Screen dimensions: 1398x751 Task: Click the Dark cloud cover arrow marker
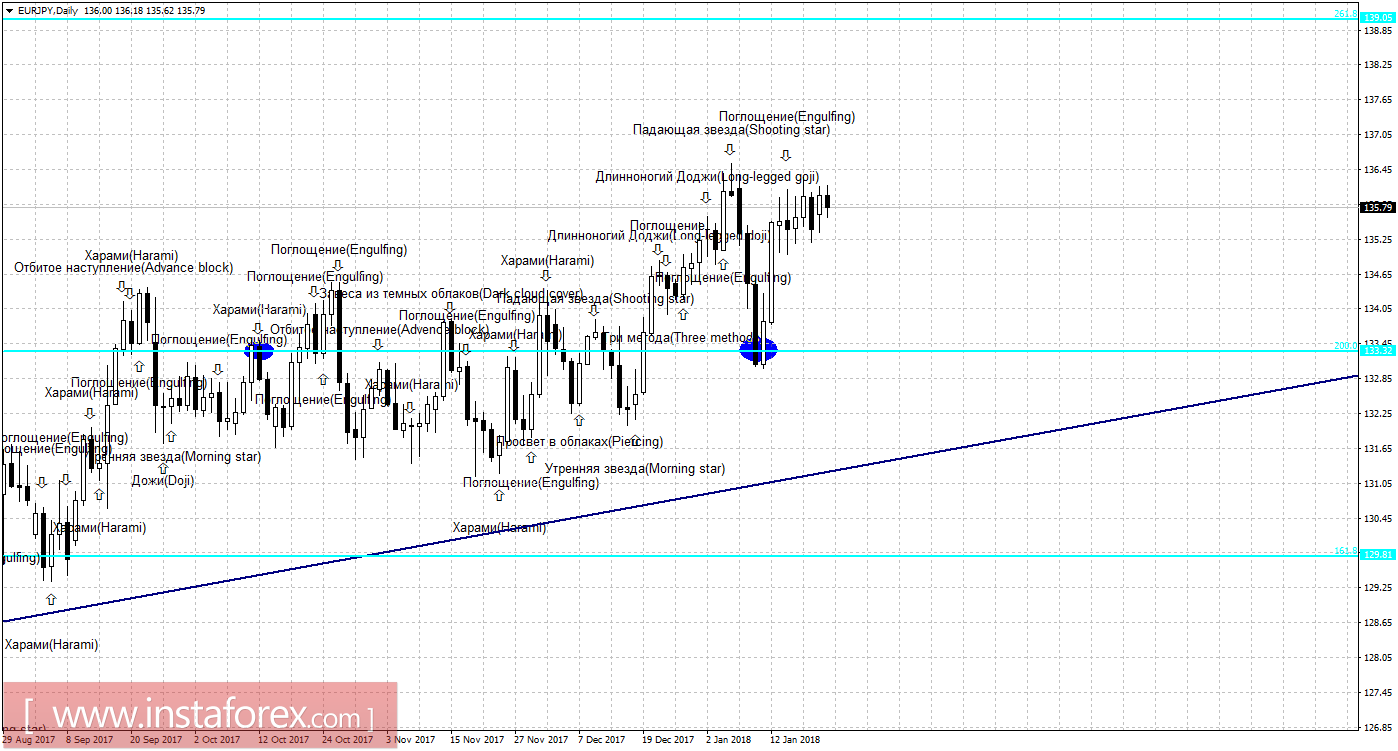pos(312,289)
